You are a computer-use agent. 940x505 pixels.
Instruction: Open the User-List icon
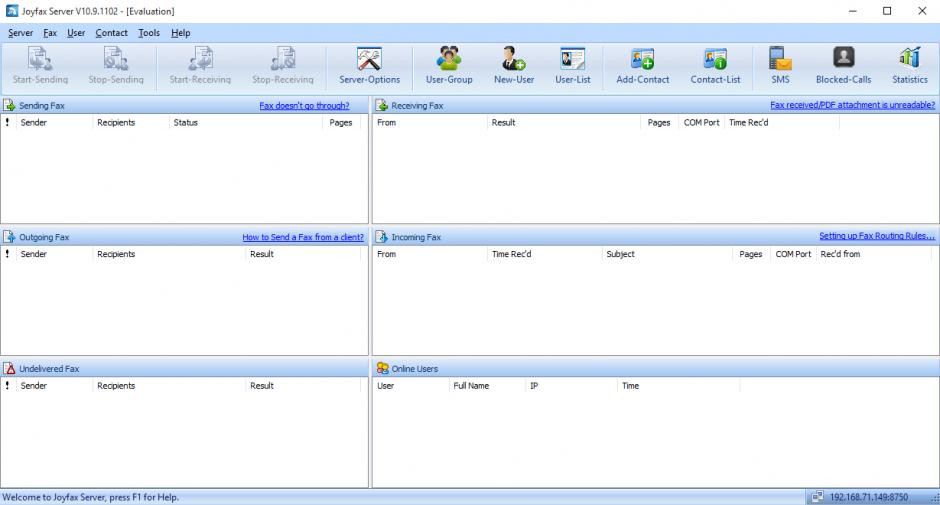pos(573,59)
